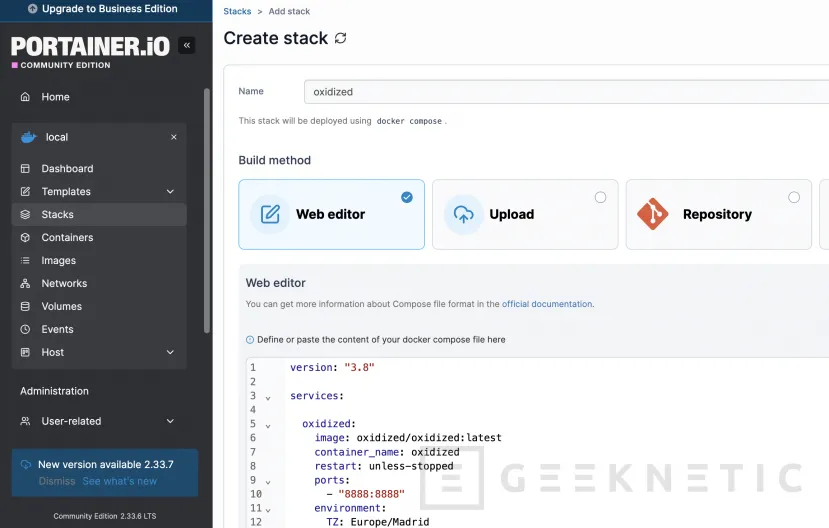Viewport: 829px width, 528px height.
Task: Open See what's new link
Action: tap(119, 481)
